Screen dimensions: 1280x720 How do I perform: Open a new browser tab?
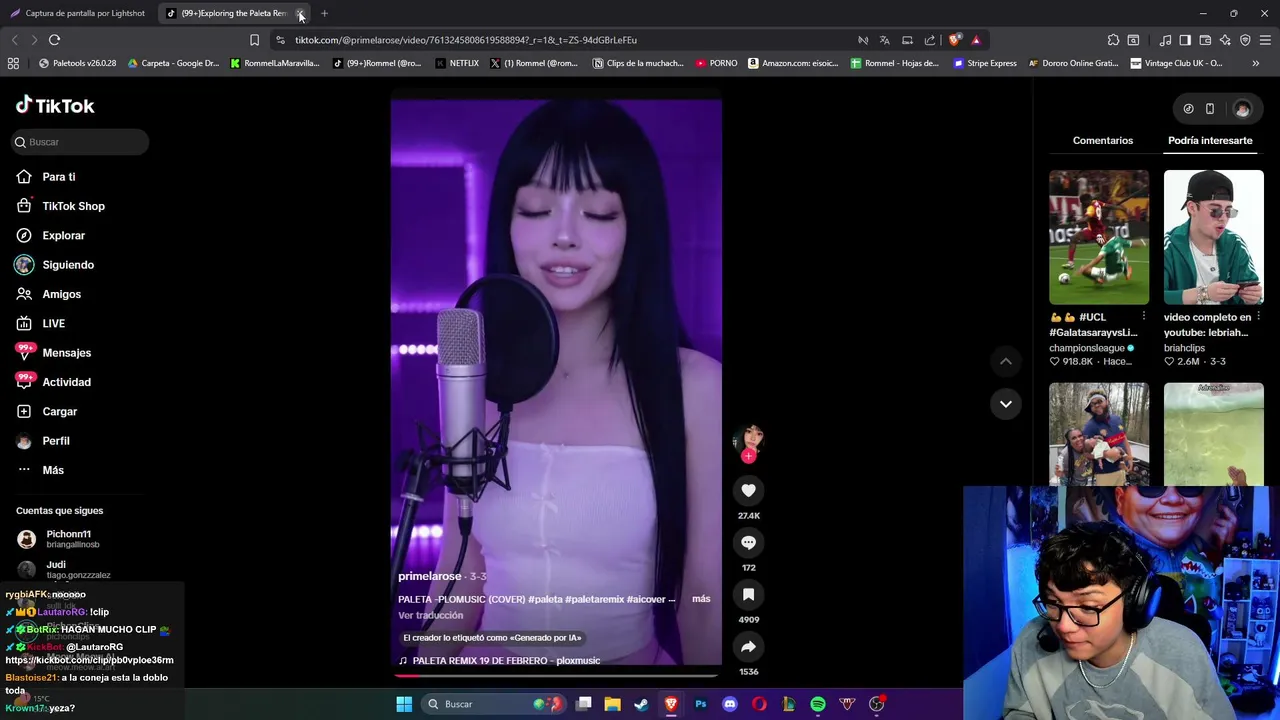(324, 13)
